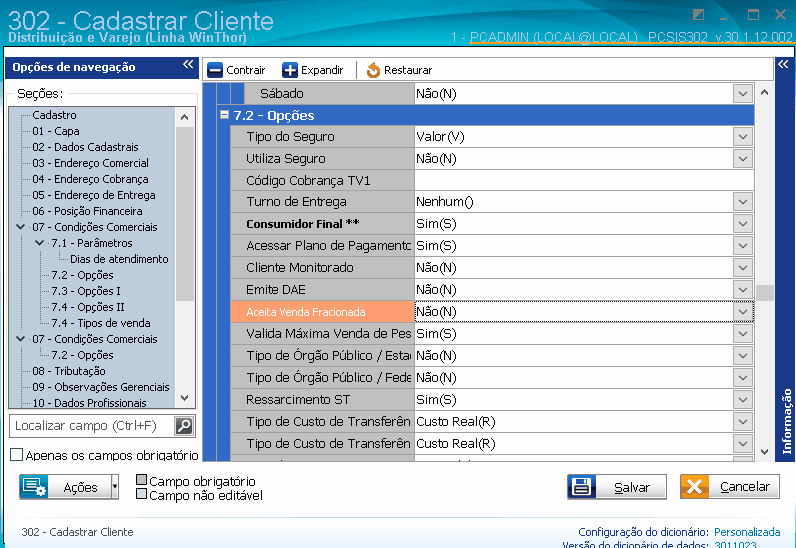Open the Tipo do Seguro dropdown
The height and width of the screenshot is (548, 796).
[743, 137]
